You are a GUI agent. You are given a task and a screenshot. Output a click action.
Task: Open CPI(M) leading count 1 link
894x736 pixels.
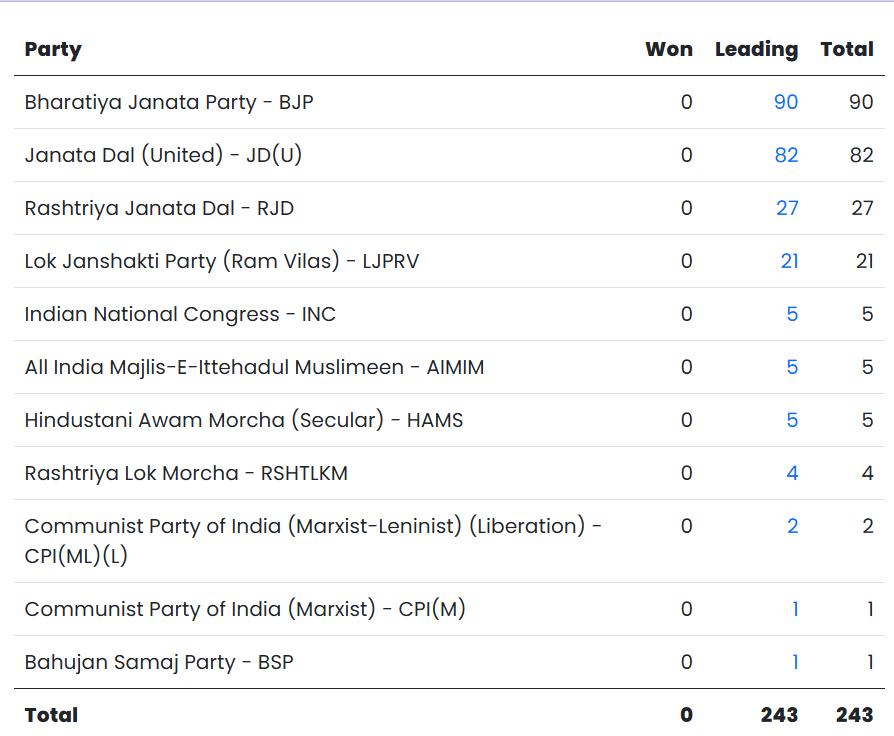point(795,609)
